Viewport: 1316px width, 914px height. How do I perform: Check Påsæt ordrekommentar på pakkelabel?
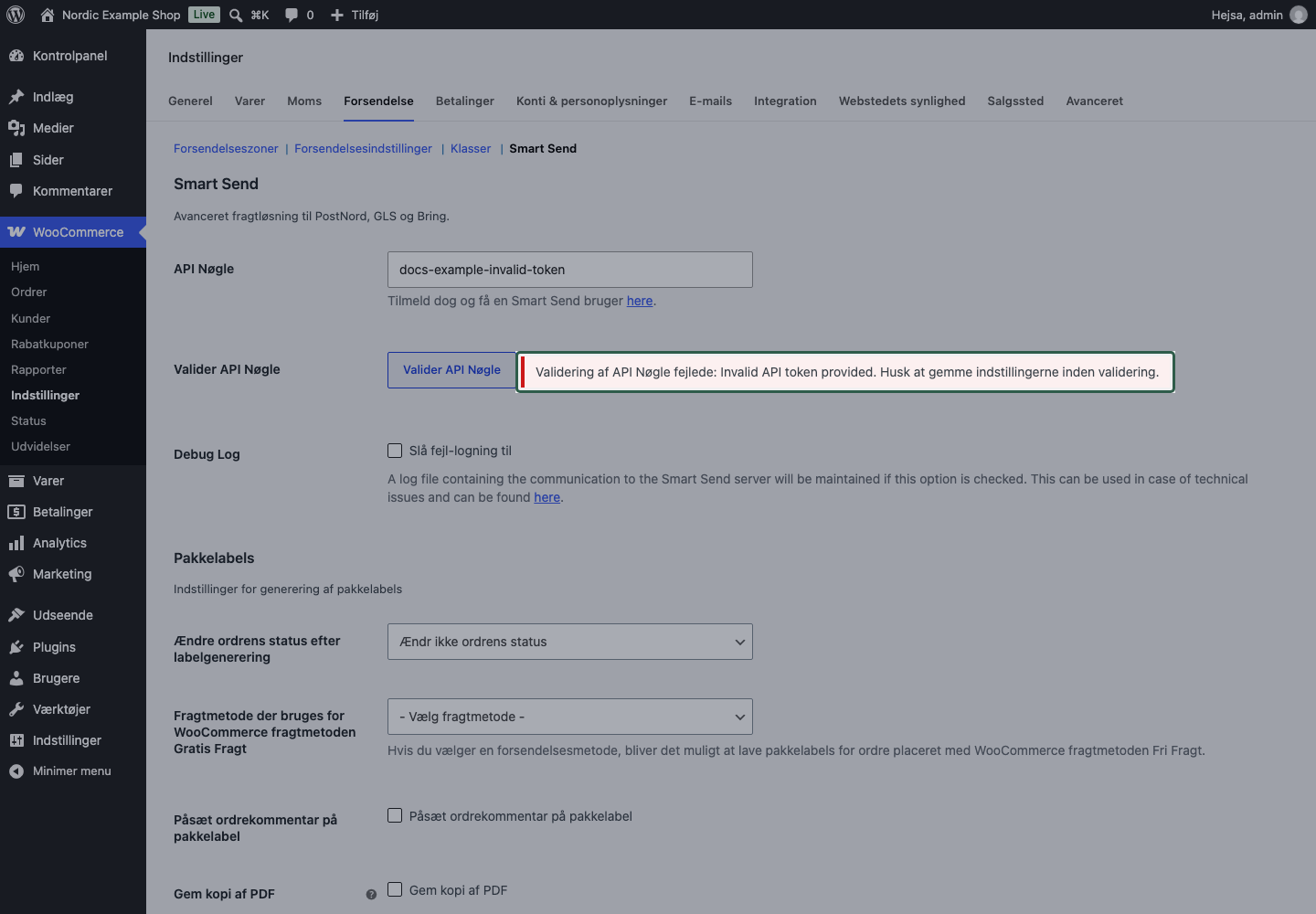pos(395,815)
